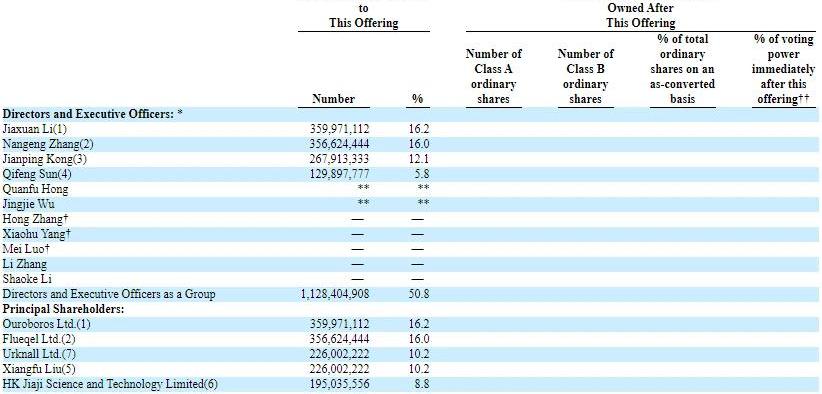Screen dimensions: 822x394
Task: Select the Jingjie Wu row name
Action: coord(28,204)
